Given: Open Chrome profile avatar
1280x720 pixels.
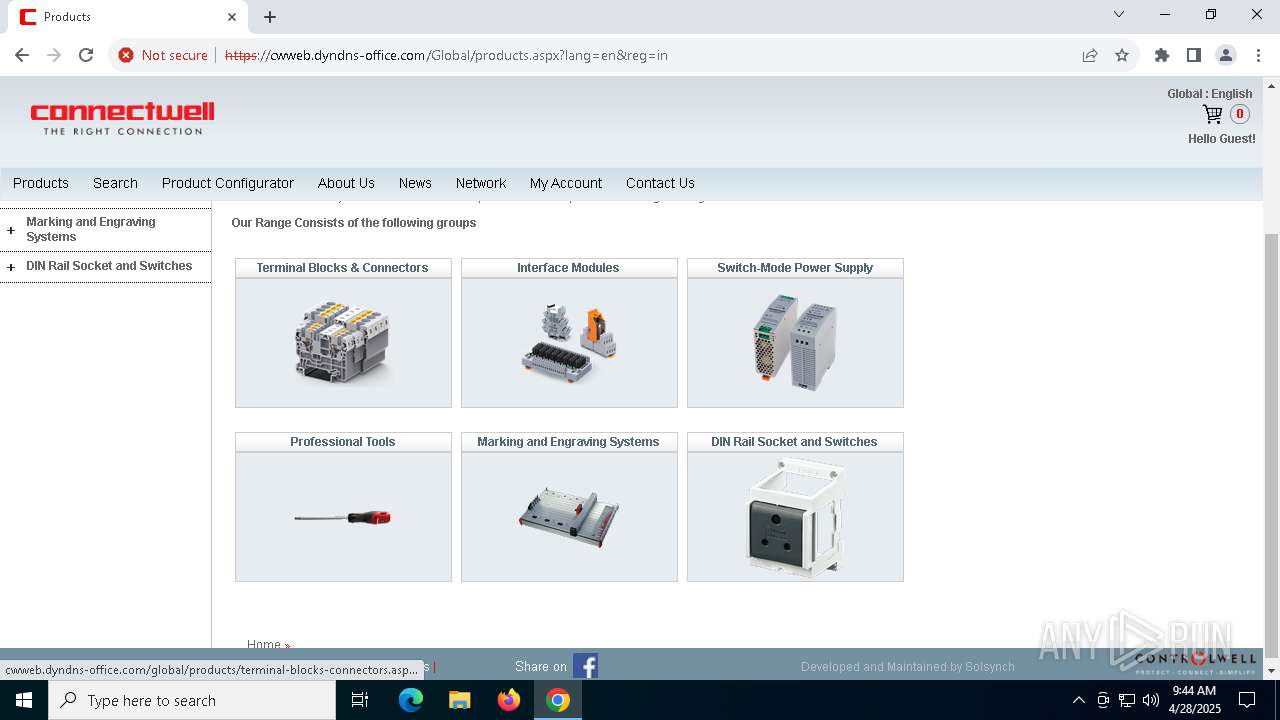Looking at the screenshot, I should 1226,55.
